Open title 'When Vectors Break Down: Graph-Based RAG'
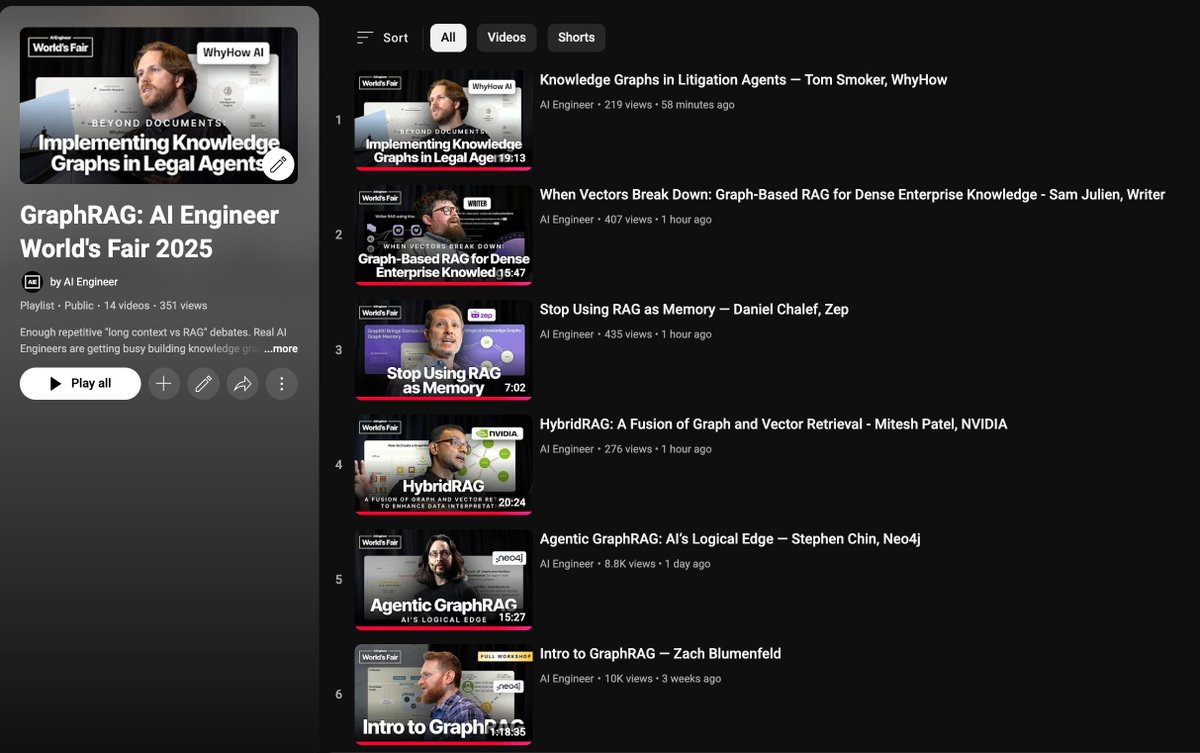The image size is (1200, 753). (x=852, y=195)
